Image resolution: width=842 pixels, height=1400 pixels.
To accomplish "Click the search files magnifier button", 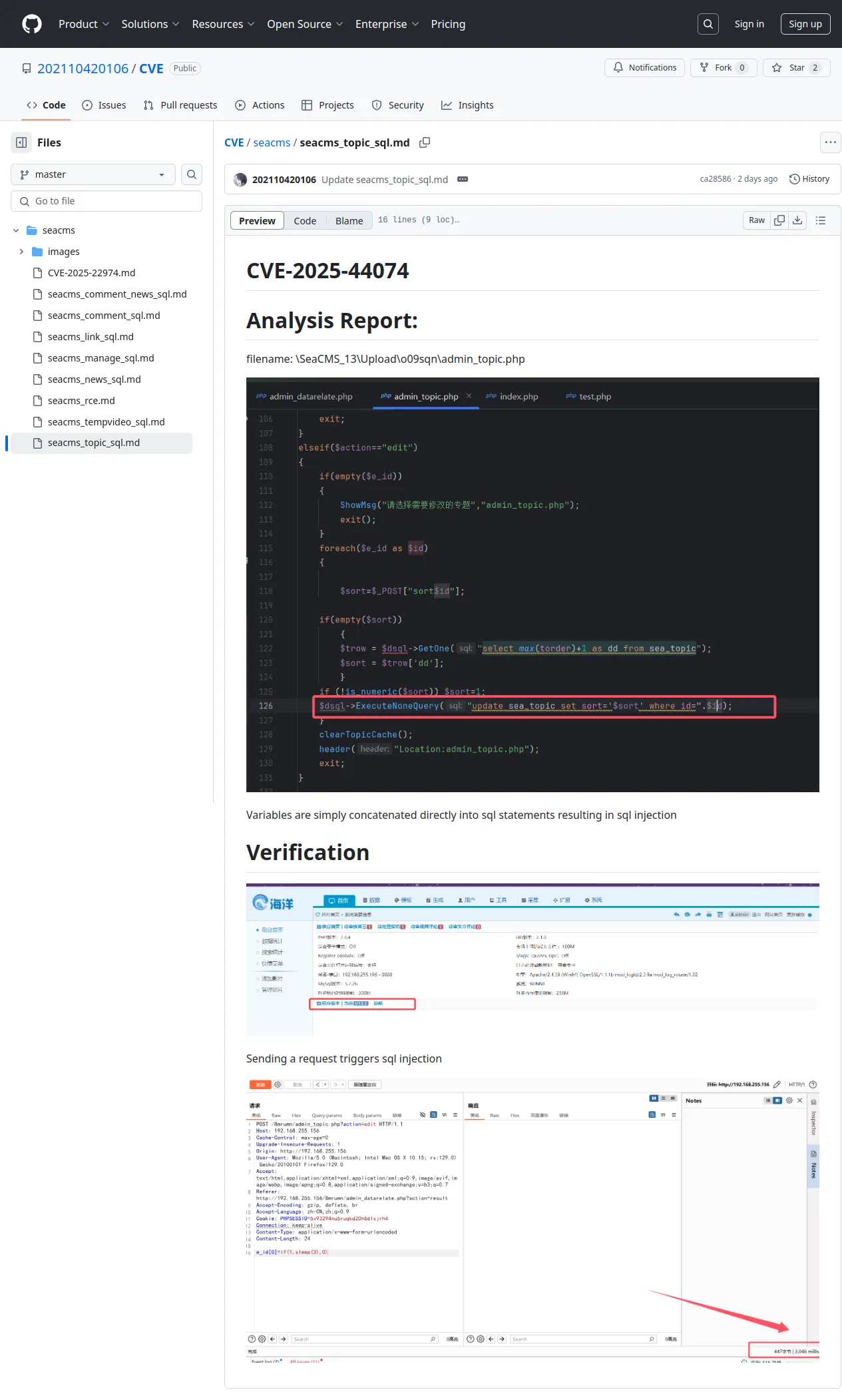I will pyautogui.click(x=192, y=174).
